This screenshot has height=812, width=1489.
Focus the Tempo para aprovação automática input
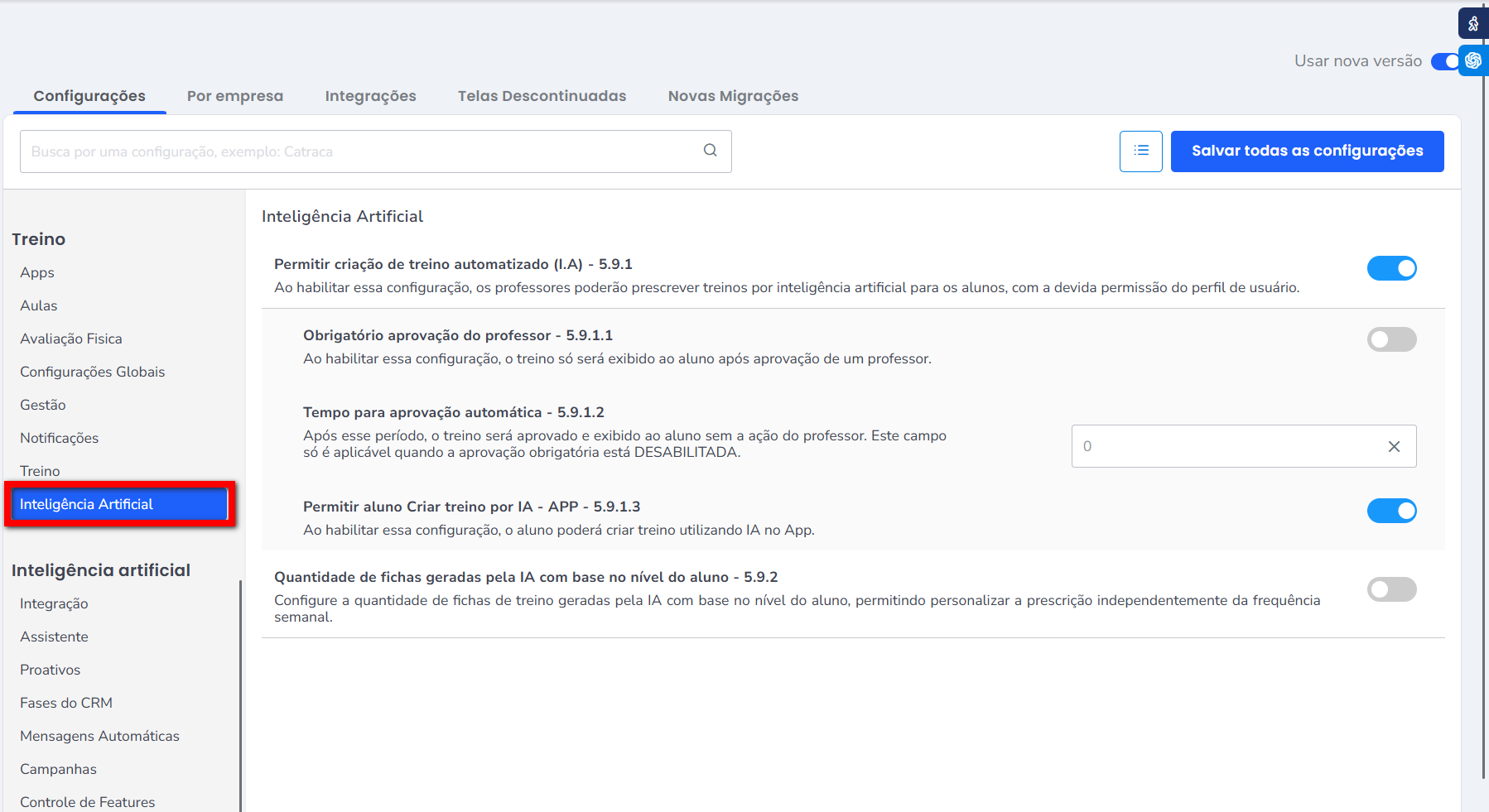(x=1226, y=447)
